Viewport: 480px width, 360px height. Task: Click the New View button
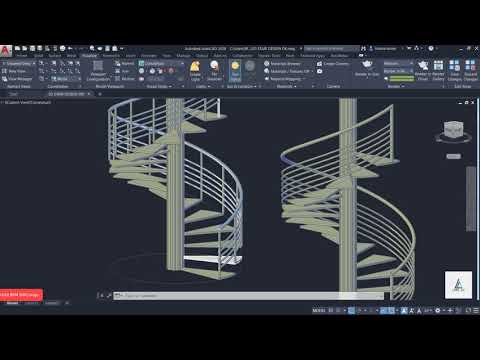click(x=13, y=71)
